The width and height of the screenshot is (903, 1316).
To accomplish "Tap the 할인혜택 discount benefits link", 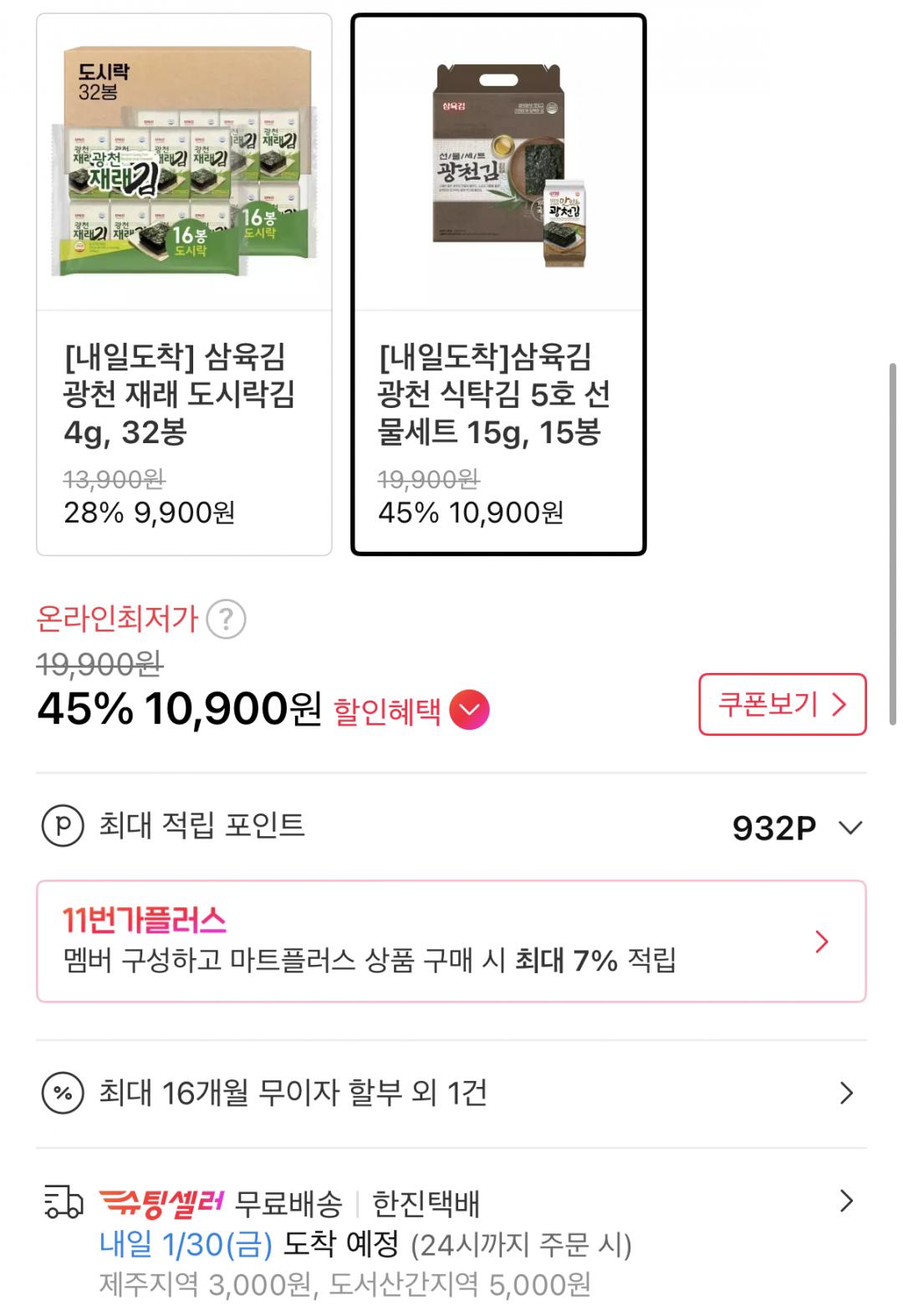I will (x=387, y=712).
